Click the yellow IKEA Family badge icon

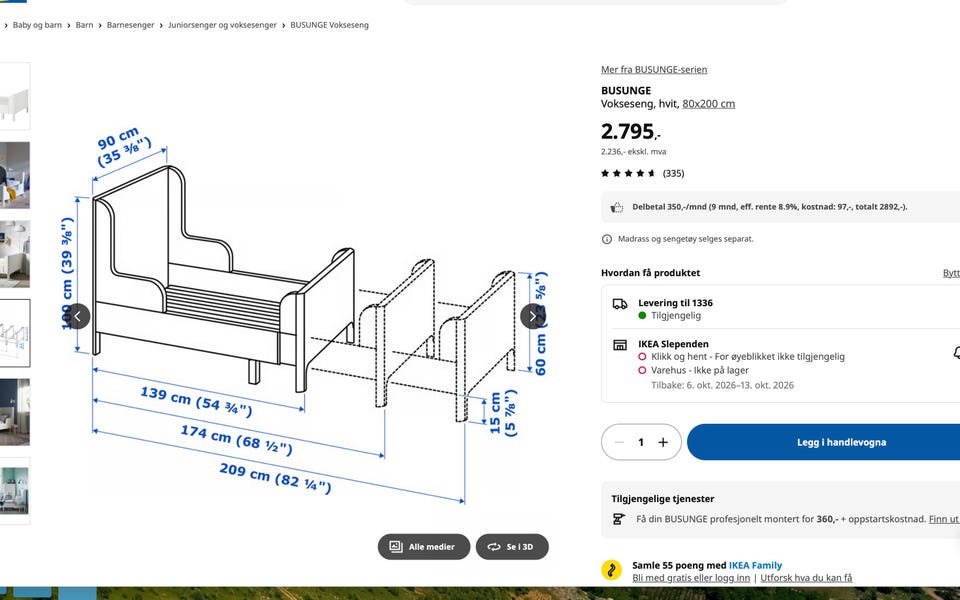click(611, 570)
